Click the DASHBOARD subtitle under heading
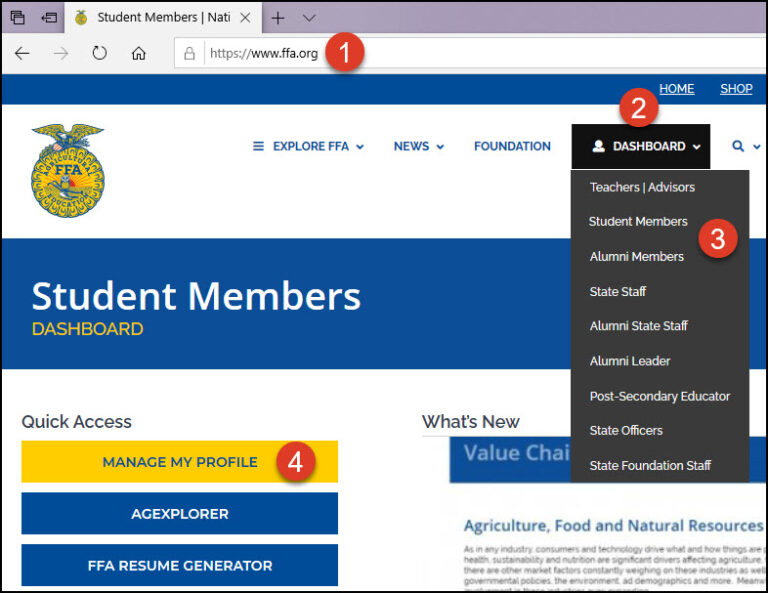 coord(88,329)
